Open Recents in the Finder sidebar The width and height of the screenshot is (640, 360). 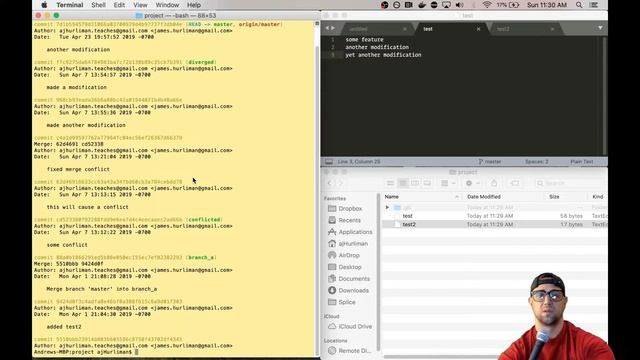coord(344,220)
